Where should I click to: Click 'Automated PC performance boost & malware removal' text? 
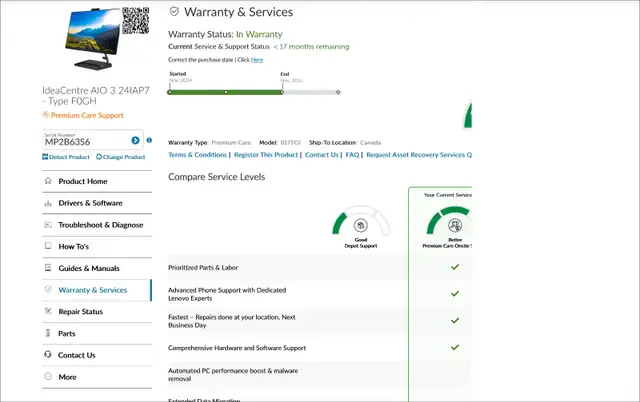[233, 375]
